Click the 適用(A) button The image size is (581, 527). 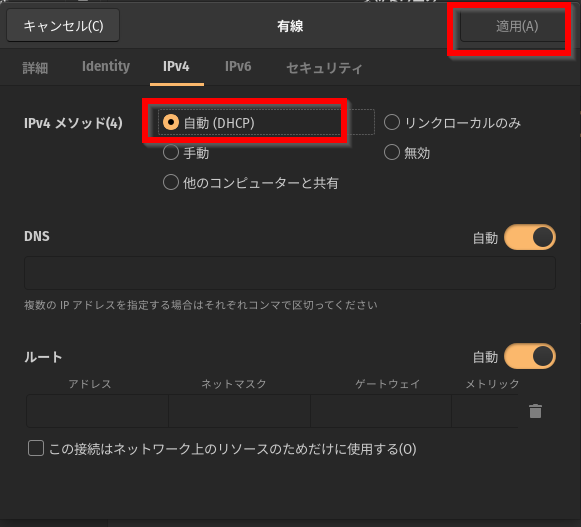(515, 26)
